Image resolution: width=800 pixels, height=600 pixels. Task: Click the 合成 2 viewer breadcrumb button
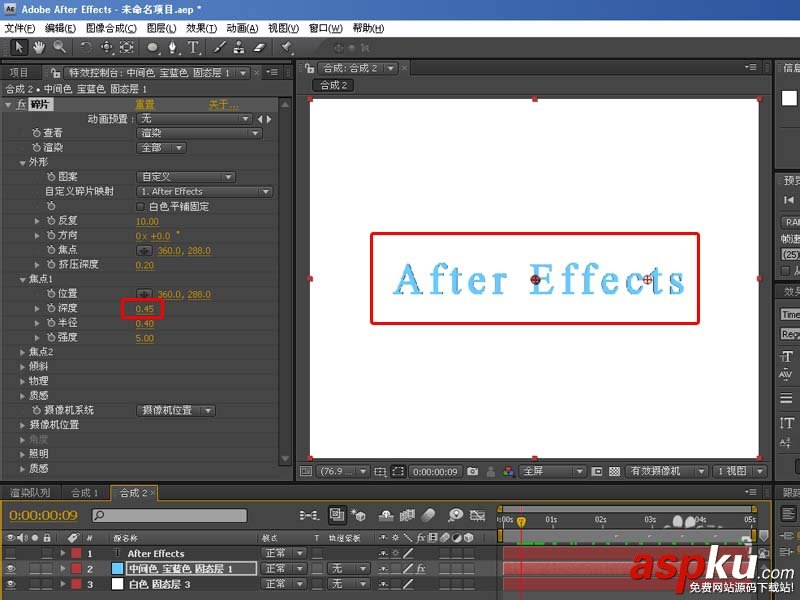point(333,85)
